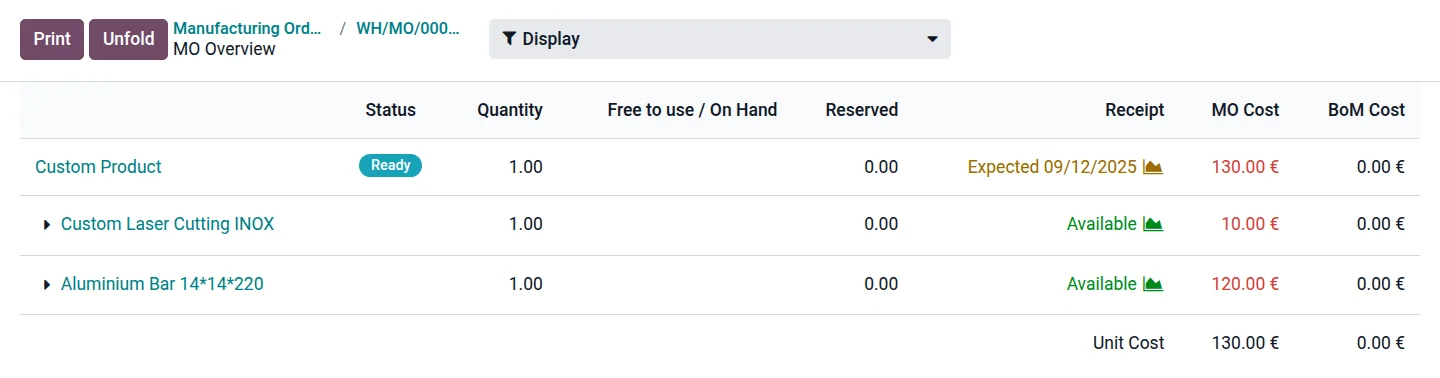
Task: Open forecast icon for Custom Laser Cutting INOX
Action: tap(1153, 225)
